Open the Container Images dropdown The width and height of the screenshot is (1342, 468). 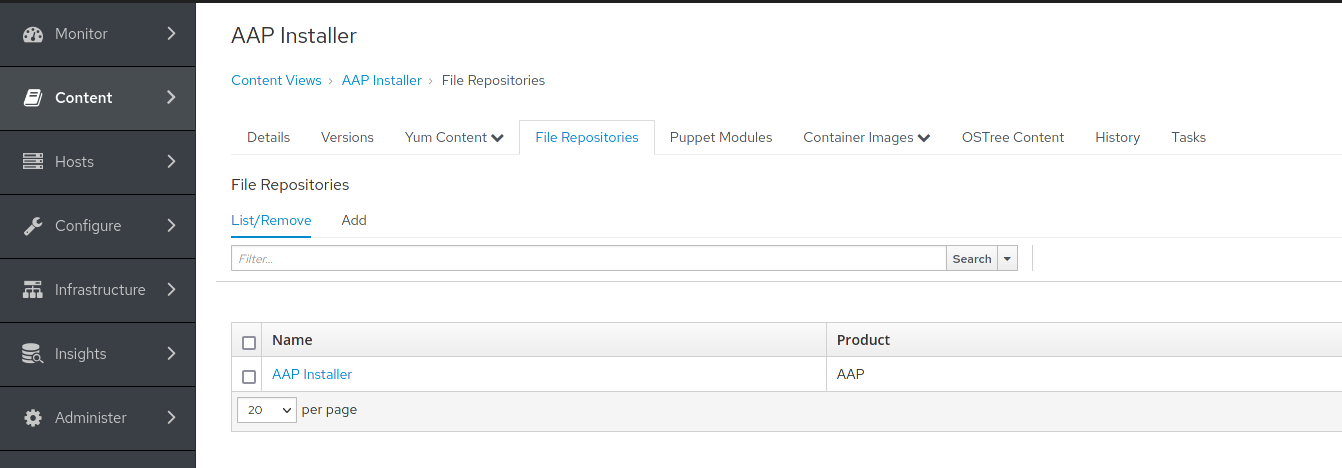coord(866,138)
